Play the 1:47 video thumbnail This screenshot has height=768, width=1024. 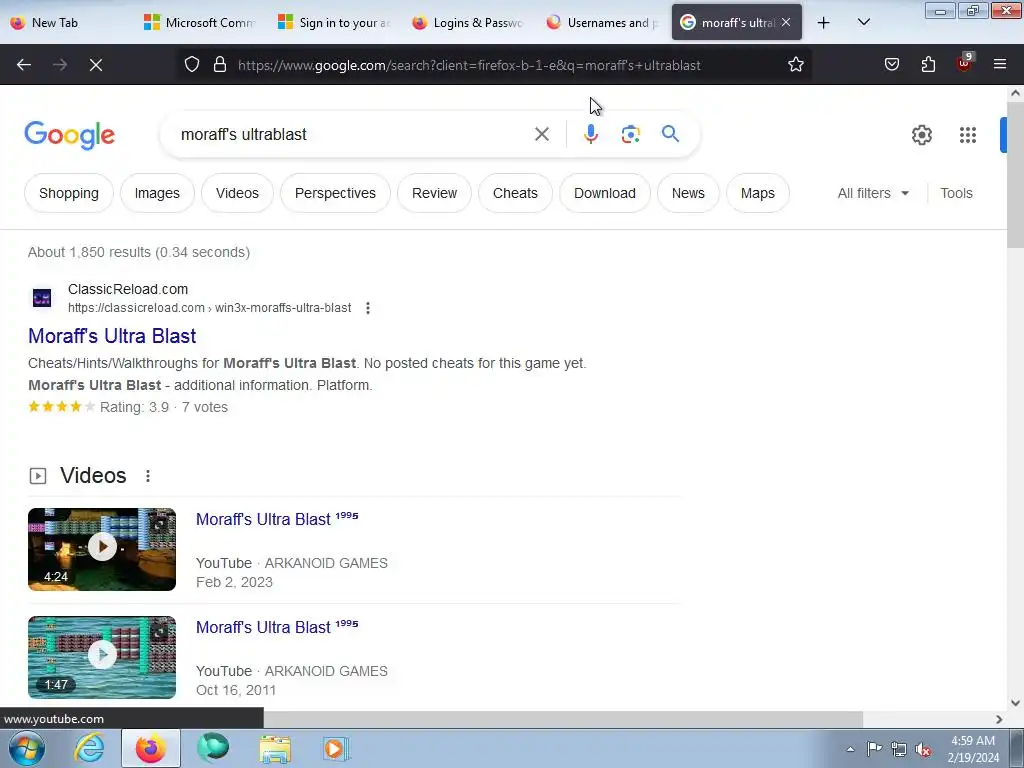(102, 657)
